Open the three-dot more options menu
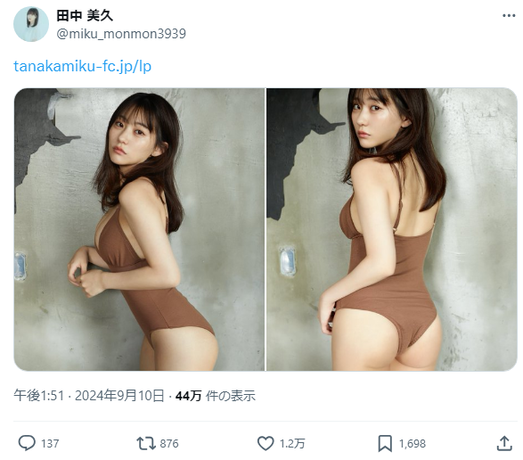Screen dimensions: 523x460 (x=509, y=16)
